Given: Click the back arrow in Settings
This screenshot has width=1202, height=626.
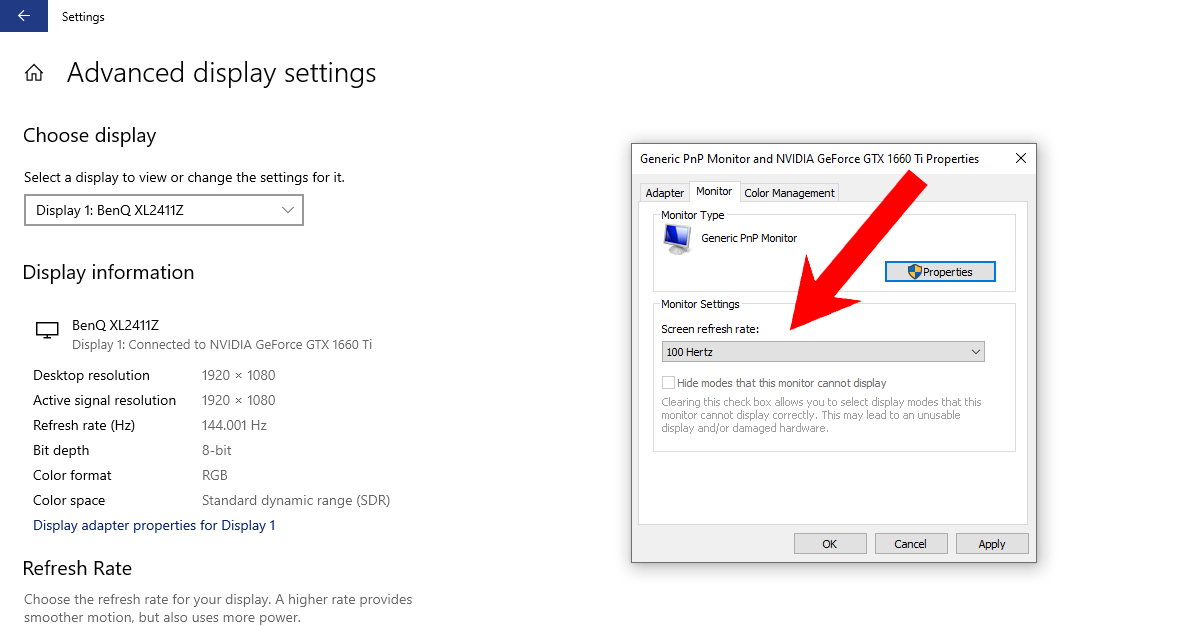Looking at the screenshot, I should 23,16.
